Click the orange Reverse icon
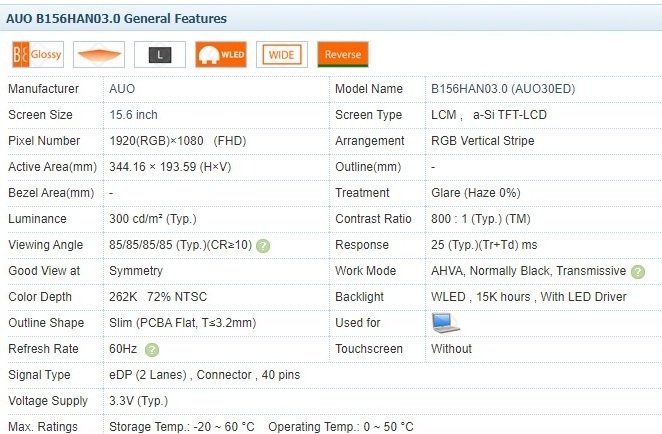Screen dimensions: 662x434 (x=343, y=54)
